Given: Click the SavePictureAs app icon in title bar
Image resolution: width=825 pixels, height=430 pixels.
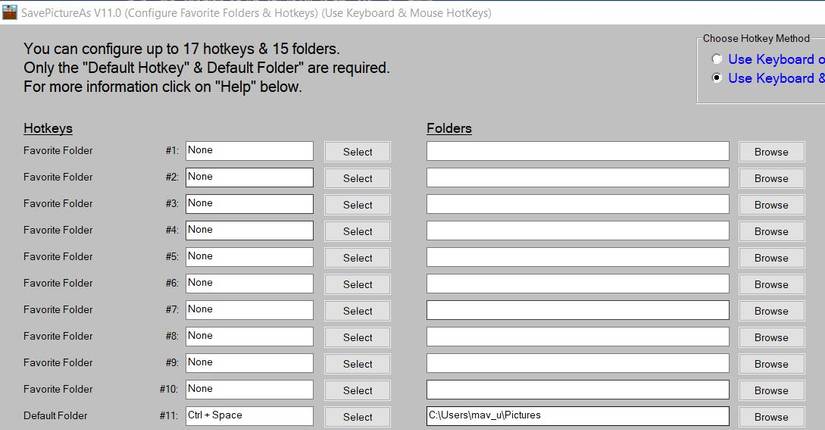Looking at the screenshot, I should (x=9, y=12).
